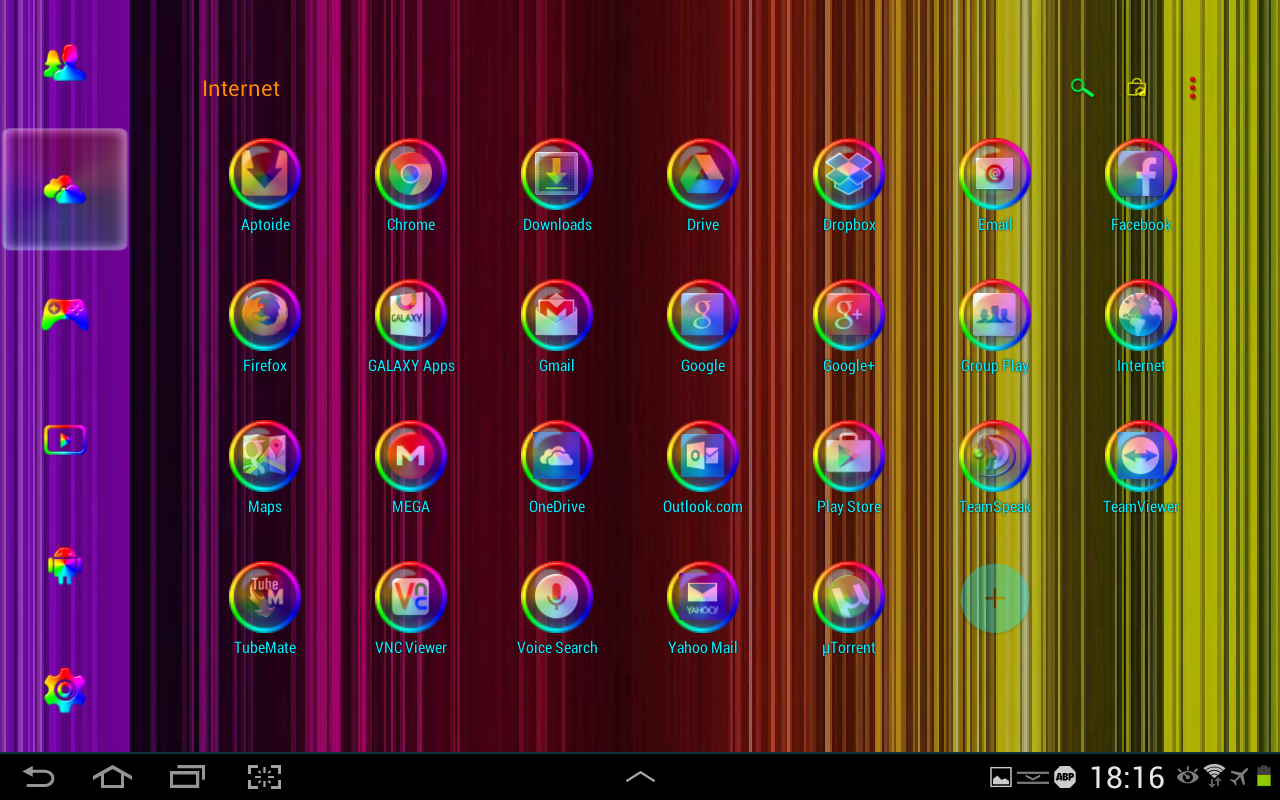
Task: Expand the bottom panel up-arrow
Action: [640, 776]
